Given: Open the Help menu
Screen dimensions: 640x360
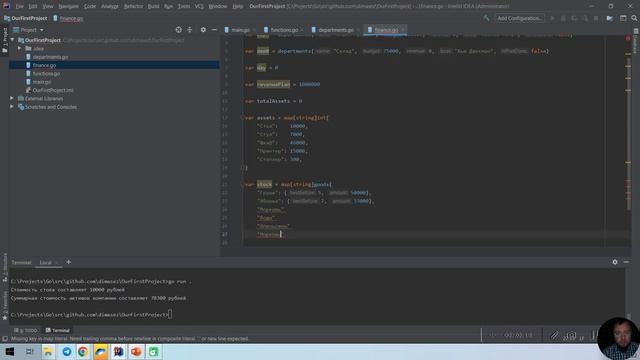Looking at the screenshot, I should click(238, 6).
